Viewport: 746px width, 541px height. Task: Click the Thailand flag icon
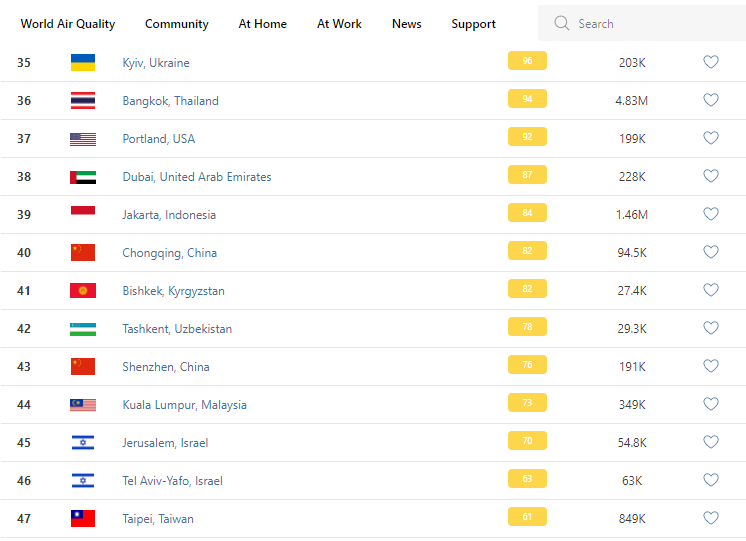(x=83, y=100)
